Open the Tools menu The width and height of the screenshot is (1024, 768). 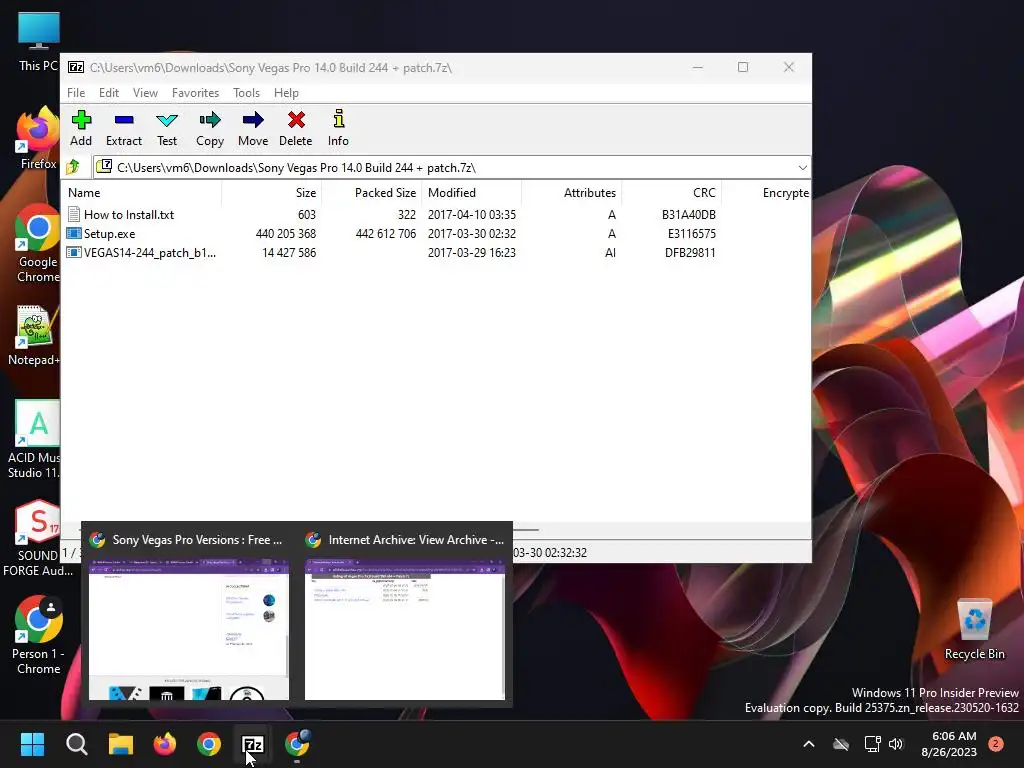pos(246,93)
